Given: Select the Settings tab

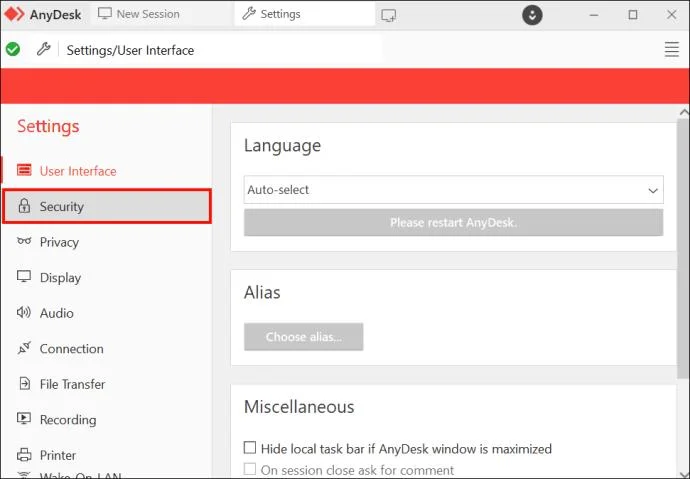Looking at the screenshot, I should point(305,14).
